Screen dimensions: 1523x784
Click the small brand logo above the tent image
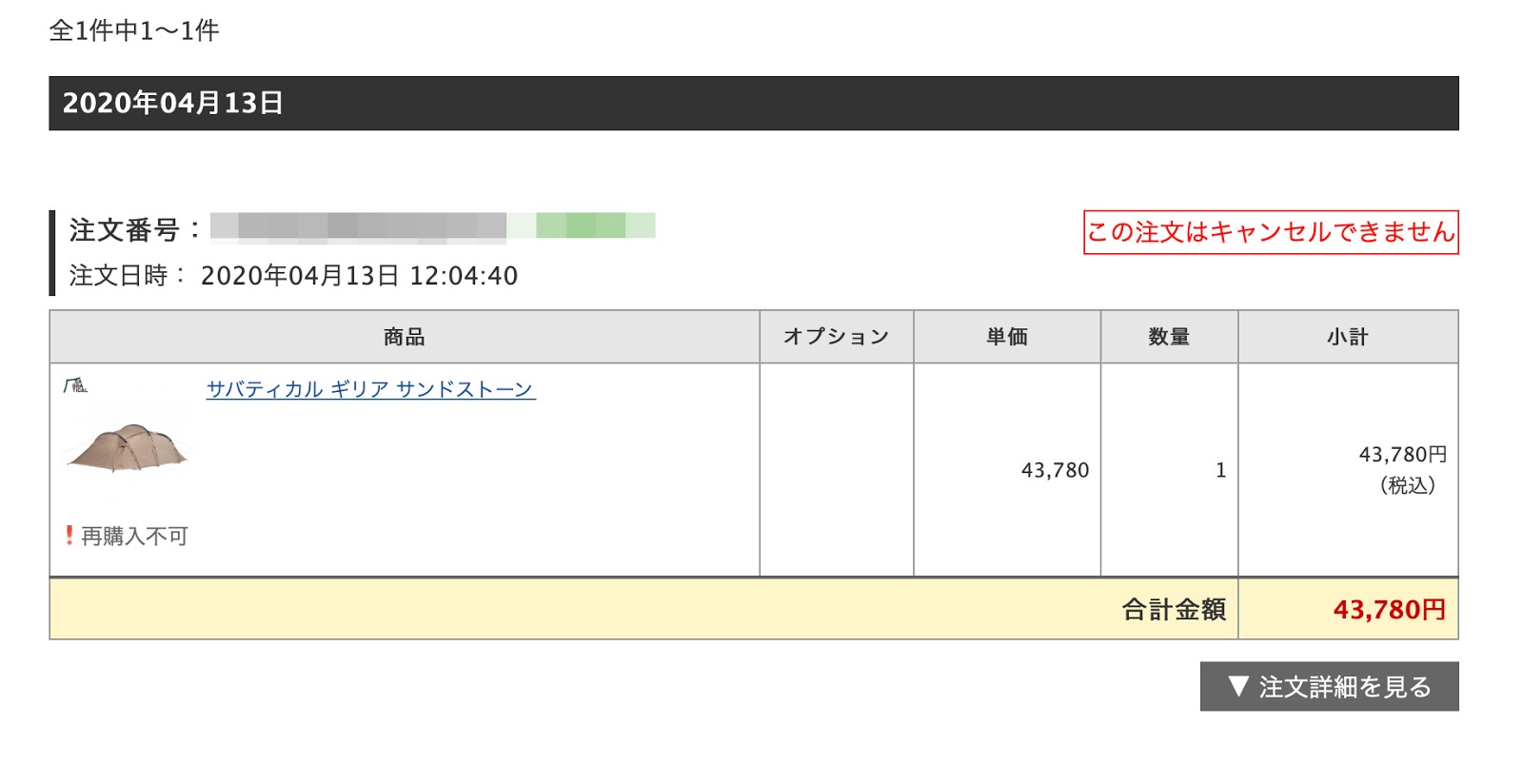click(x=75, y=385)
